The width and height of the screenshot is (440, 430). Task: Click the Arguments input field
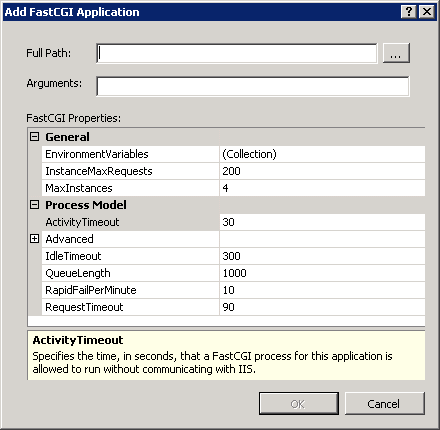coord(253,86)
